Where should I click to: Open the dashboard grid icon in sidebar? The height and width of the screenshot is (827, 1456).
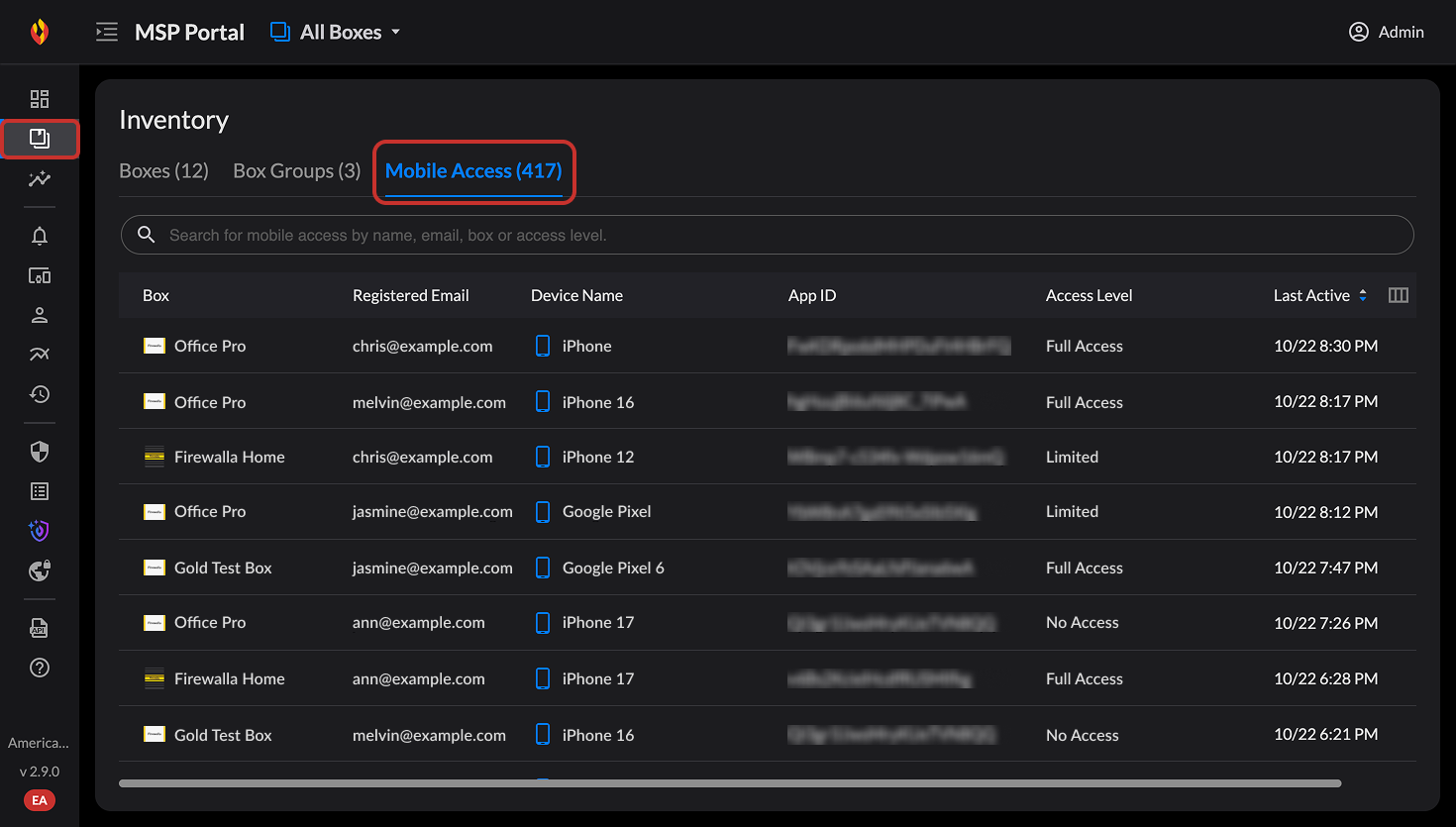pos(40,99)
